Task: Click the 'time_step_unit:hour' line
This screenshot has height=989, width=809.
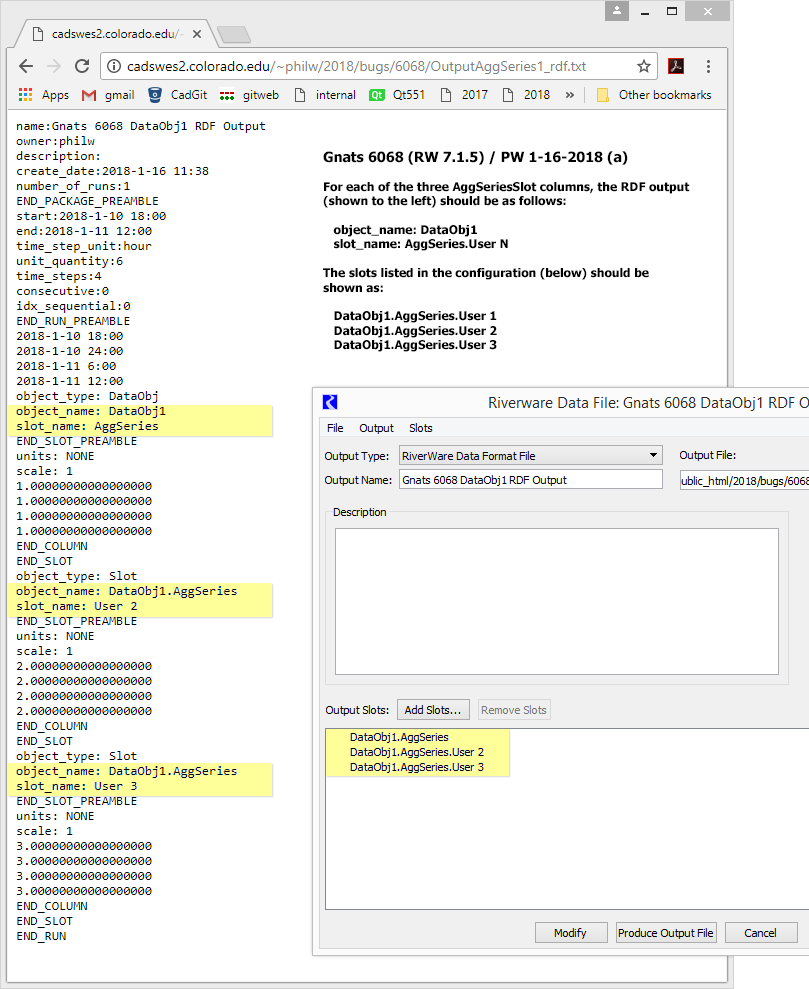Action: tap(84, 246)
